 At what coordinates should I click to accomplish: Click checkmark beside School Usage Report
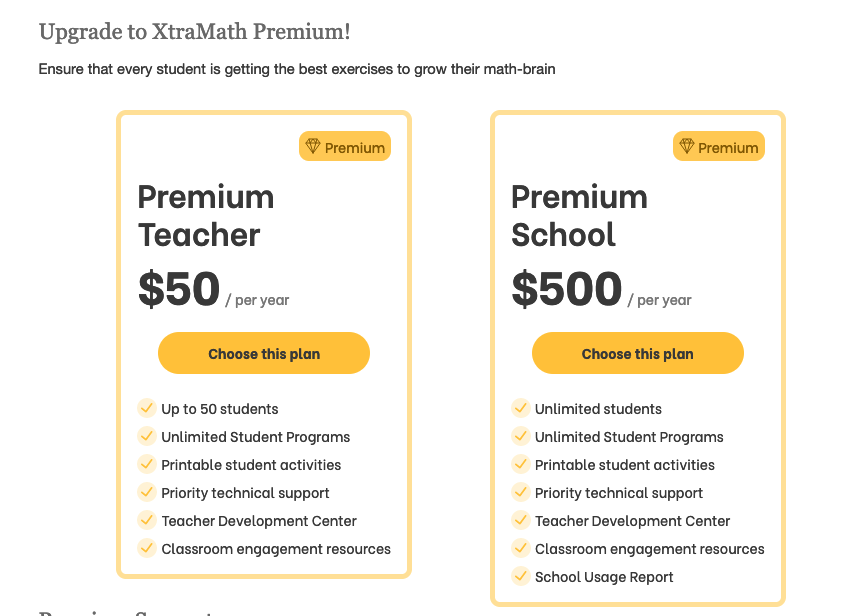(x=521, y=576)
